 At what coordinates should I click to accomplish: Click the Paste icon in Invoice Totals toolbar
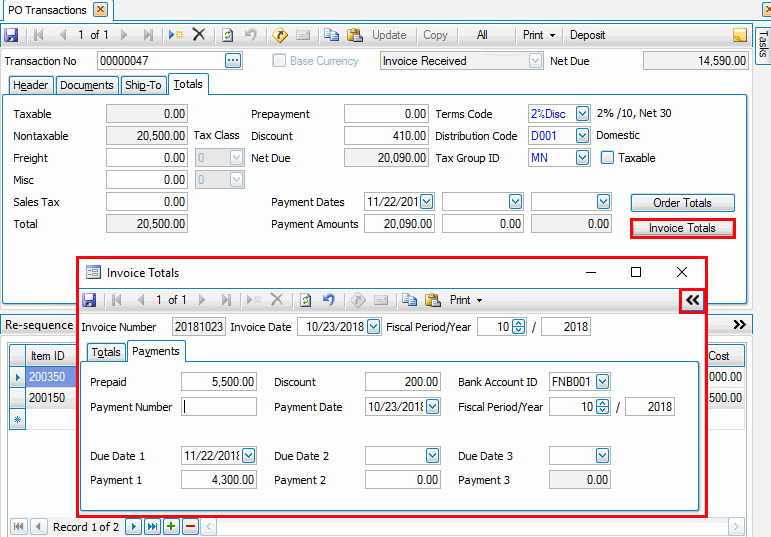(433, 300)
